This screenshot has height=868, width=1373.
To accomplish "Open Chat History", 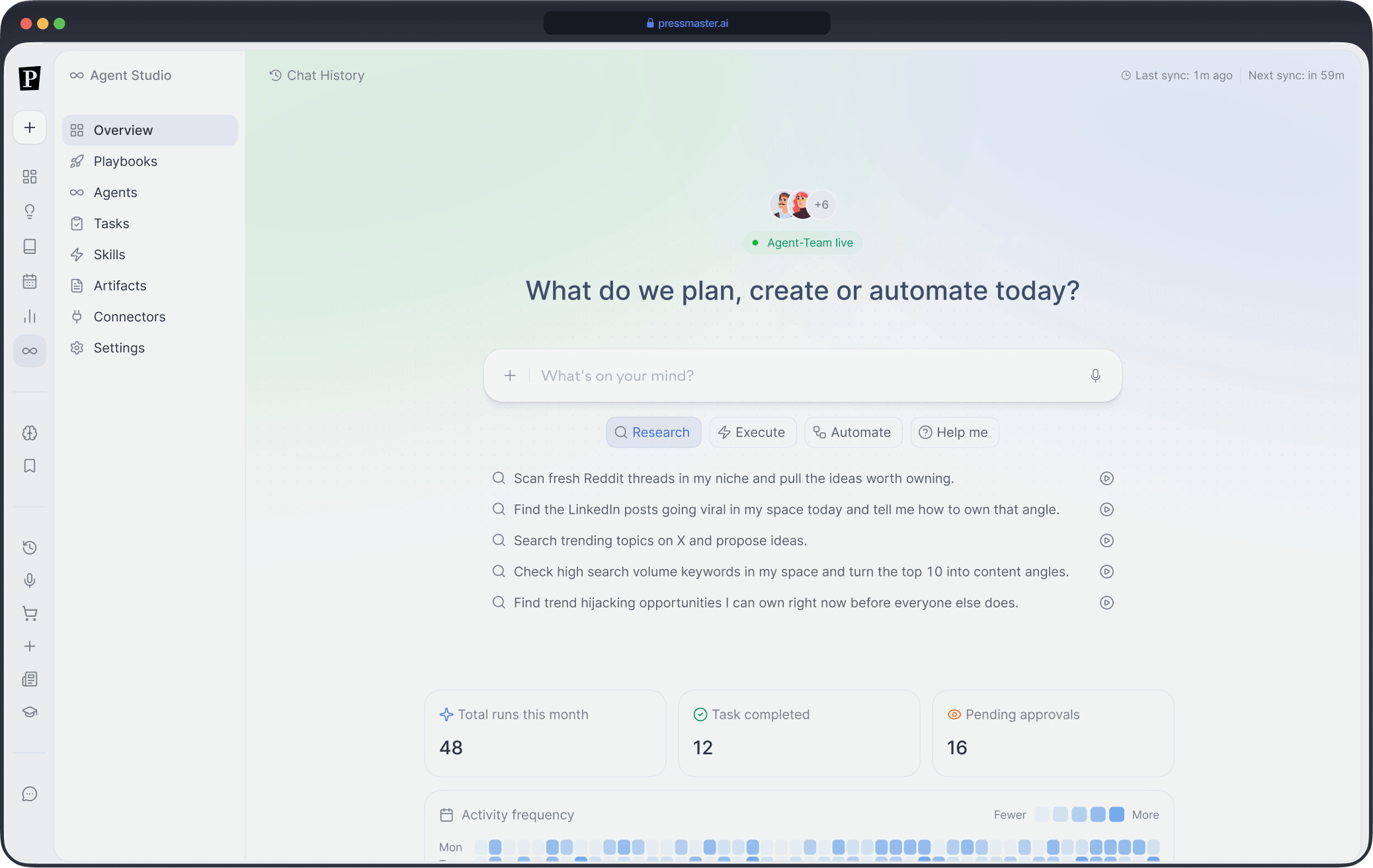I will click(x=317, y=75).
